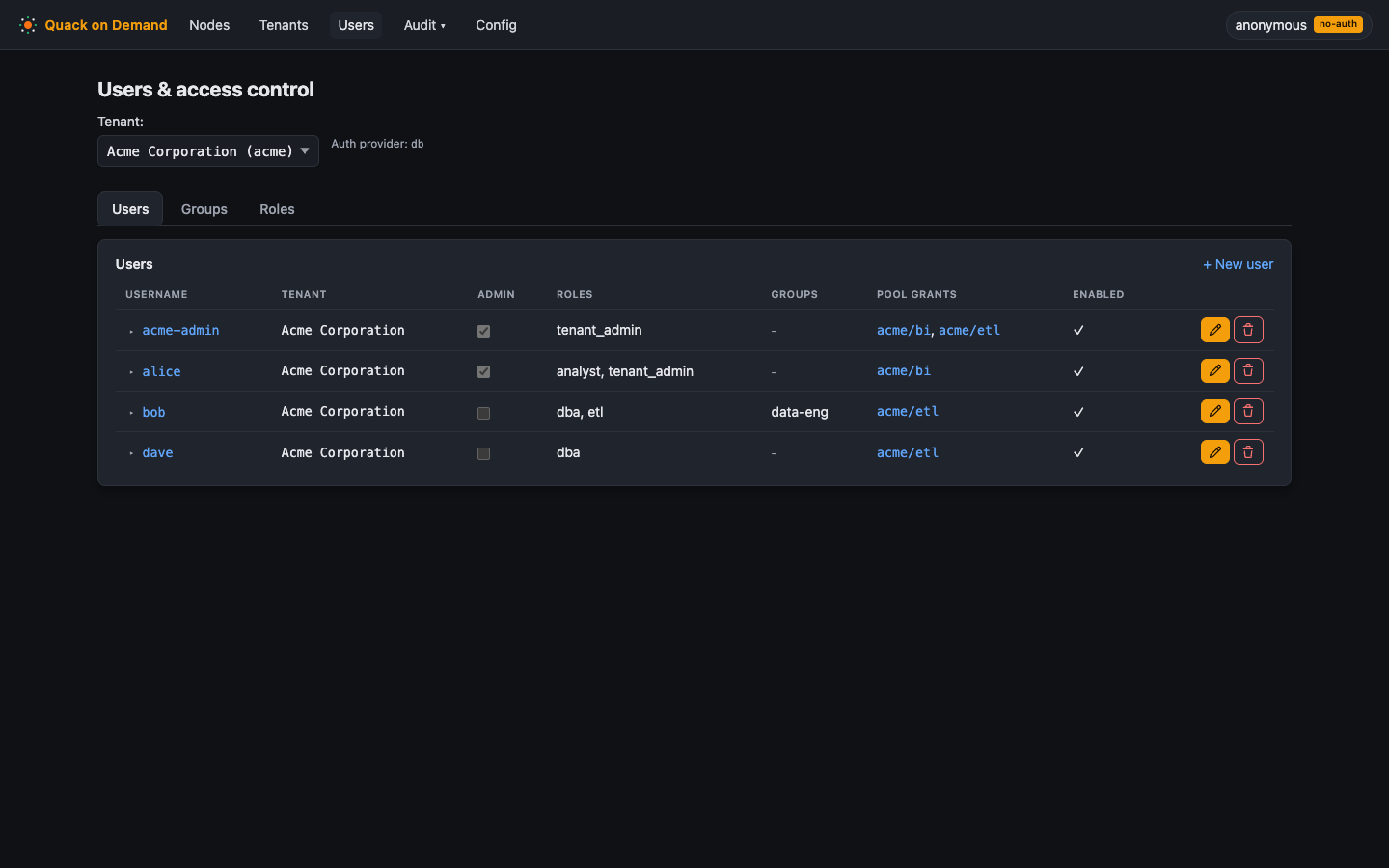Click the Quack on Demand sun logo icon

[x=28, y=25]
